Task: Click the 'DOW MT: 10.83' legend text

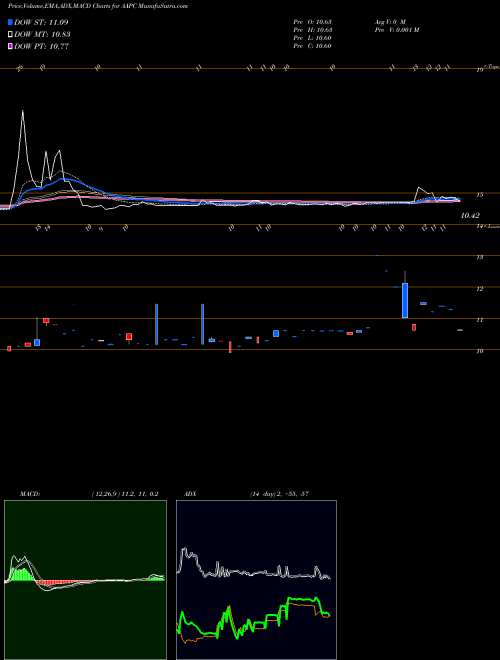Action: [x=42, y=35]
